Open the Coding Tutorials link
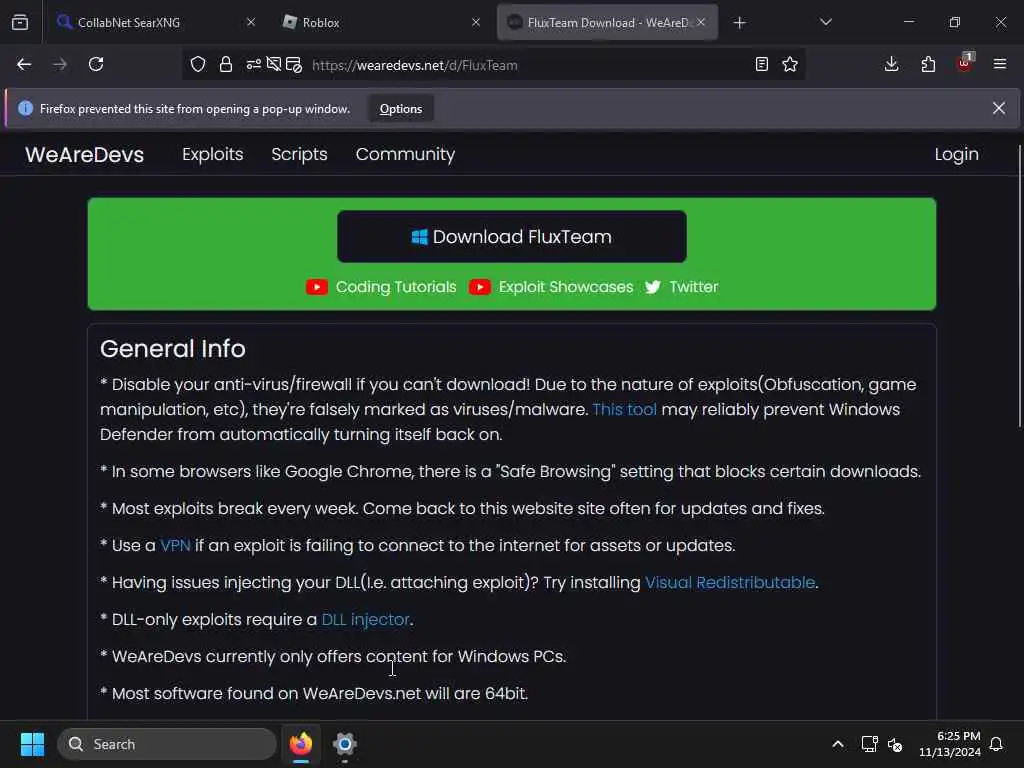 tap(396, 287)
